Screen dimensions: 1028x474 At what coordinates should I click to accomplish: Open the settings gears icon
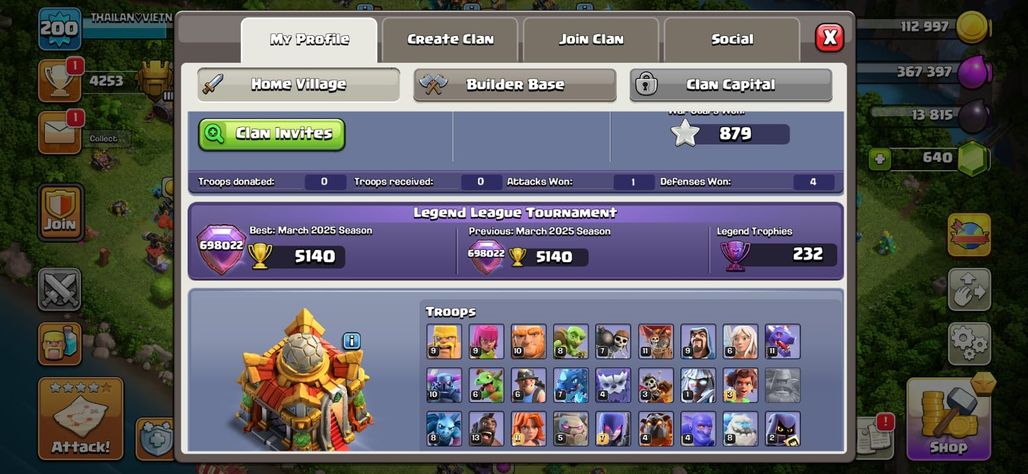969,343
